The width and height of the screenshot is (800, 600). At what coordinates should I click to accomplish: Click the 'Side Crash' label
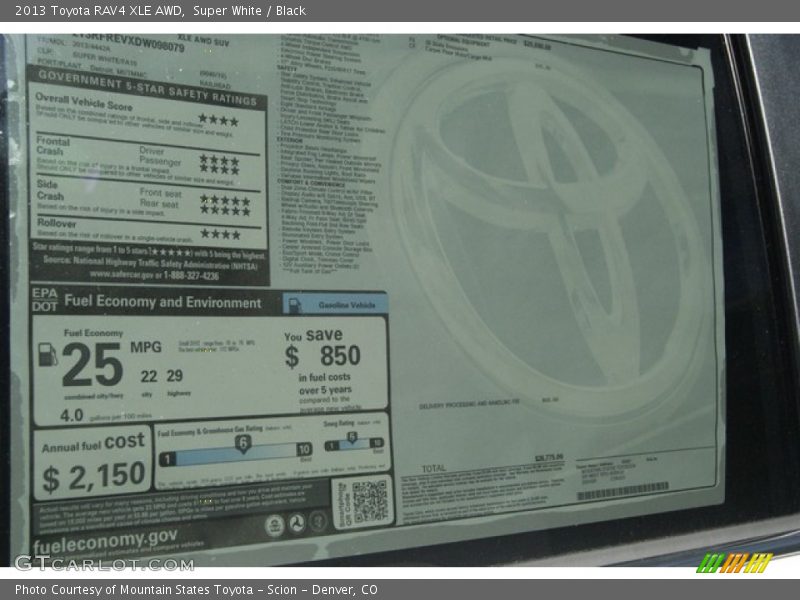pos(50,190)
